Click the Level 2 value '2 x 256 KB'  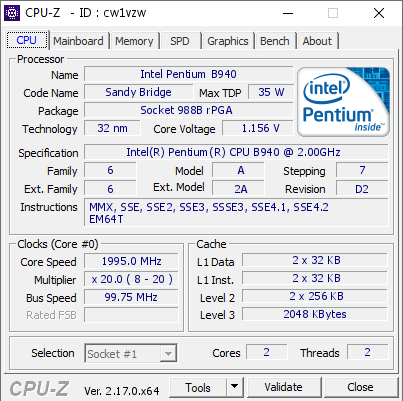tap(315, 296)
